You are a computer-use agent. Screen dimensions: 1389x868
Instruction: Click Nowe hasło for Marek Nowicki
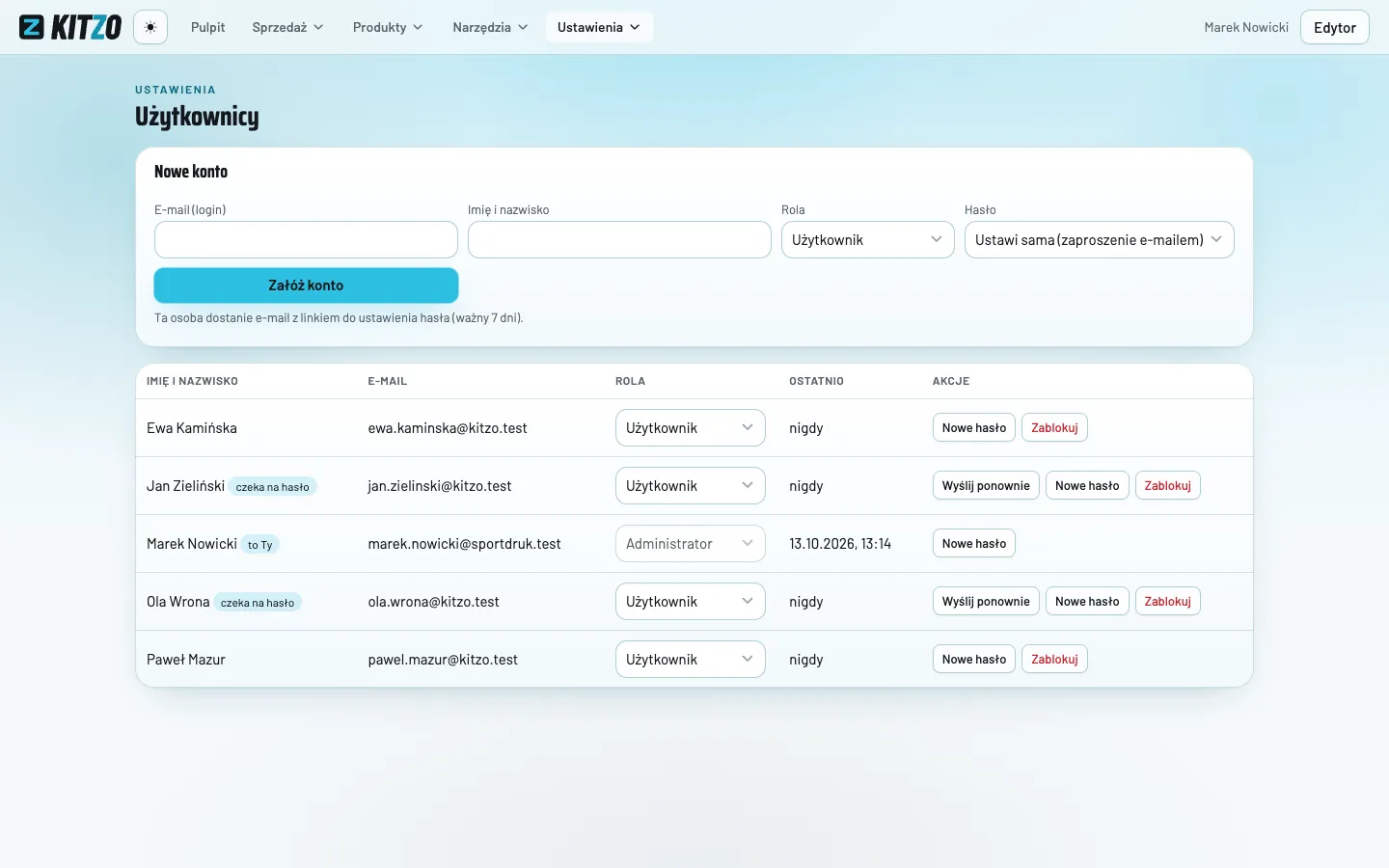pyautogui.click(x=974, y=544)
